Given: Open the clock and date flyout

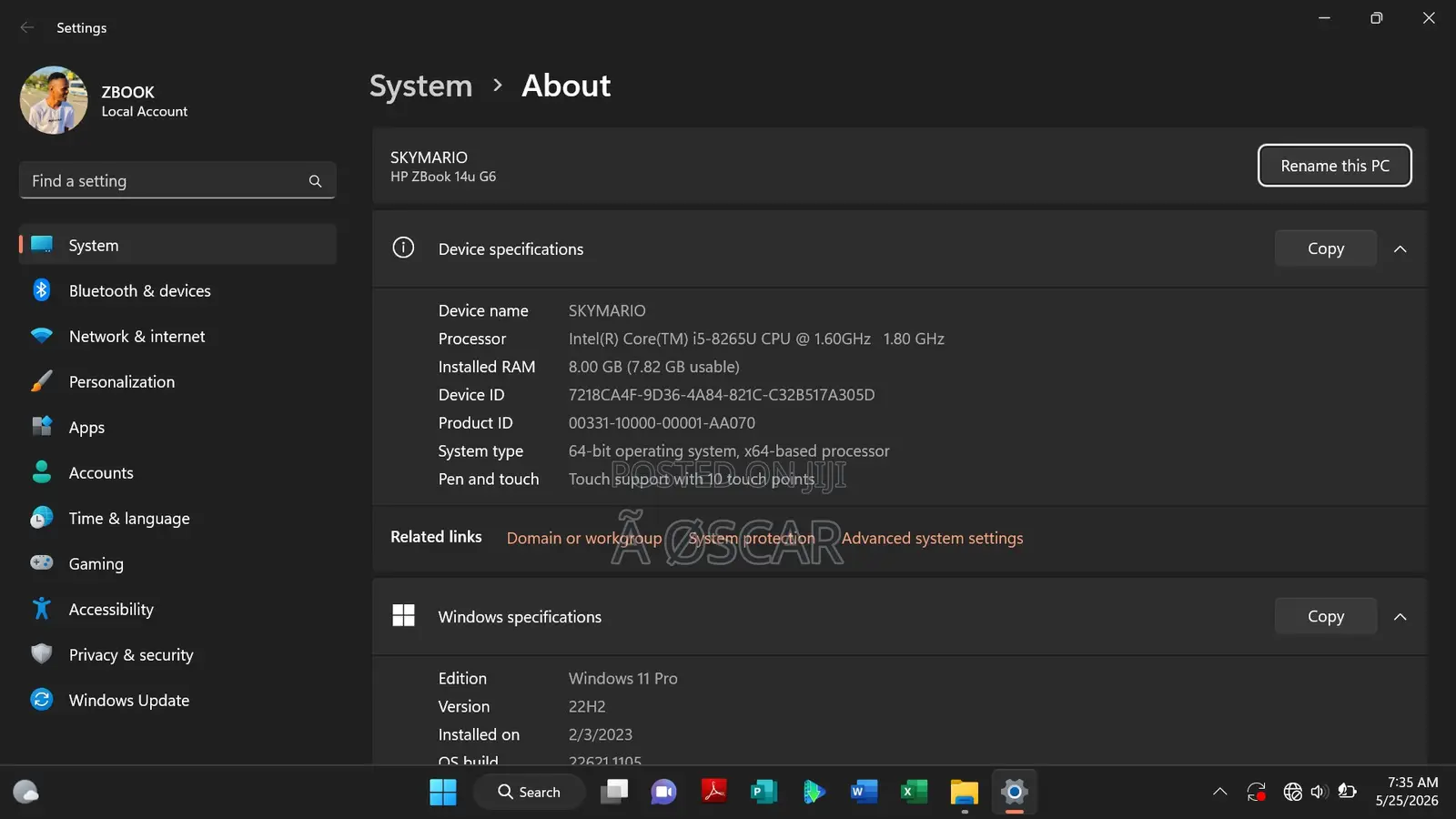Looking at the screenshot, I should coord(1407,792).
